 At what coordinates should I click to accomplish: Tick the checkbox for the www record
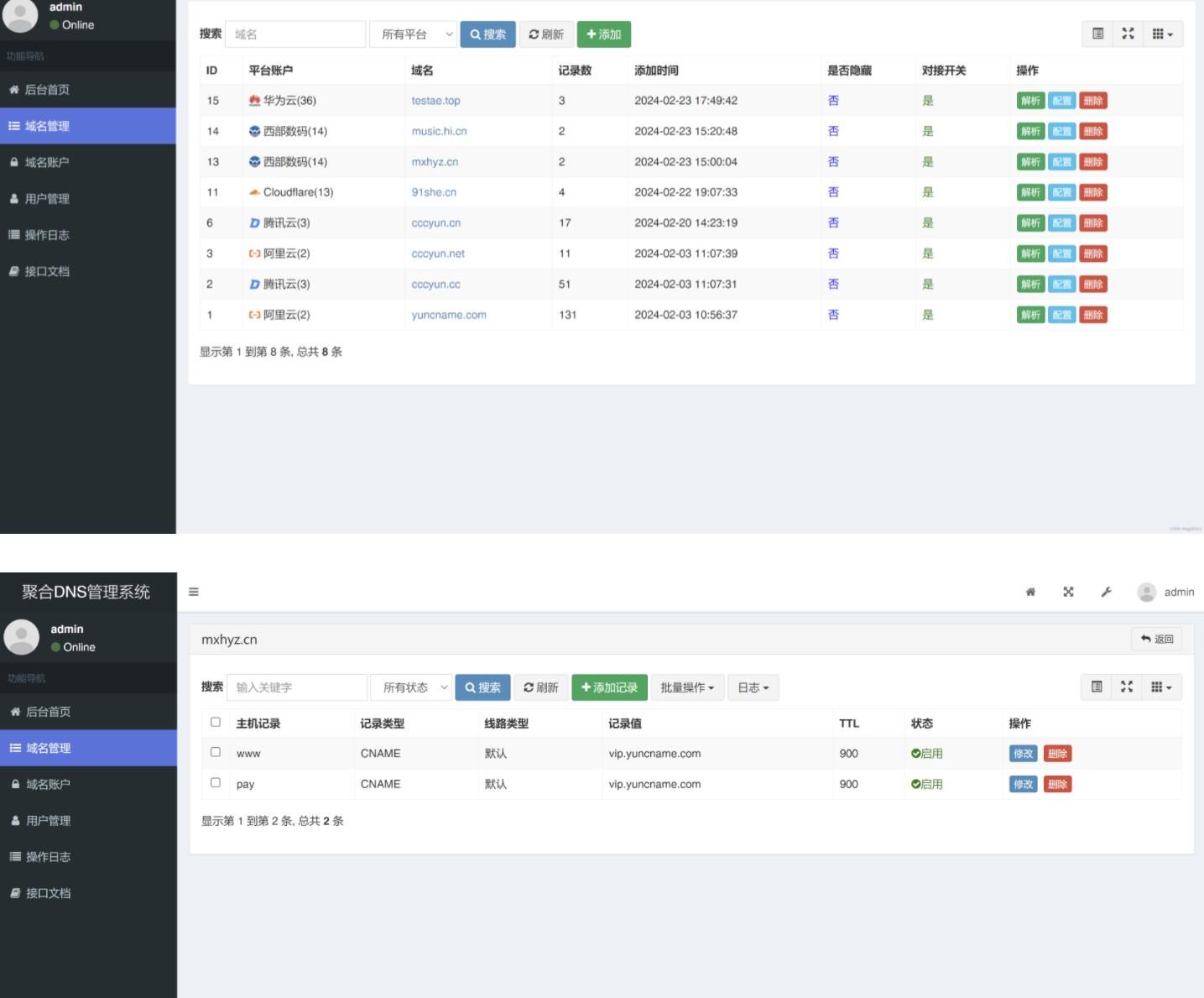point(216,752)
